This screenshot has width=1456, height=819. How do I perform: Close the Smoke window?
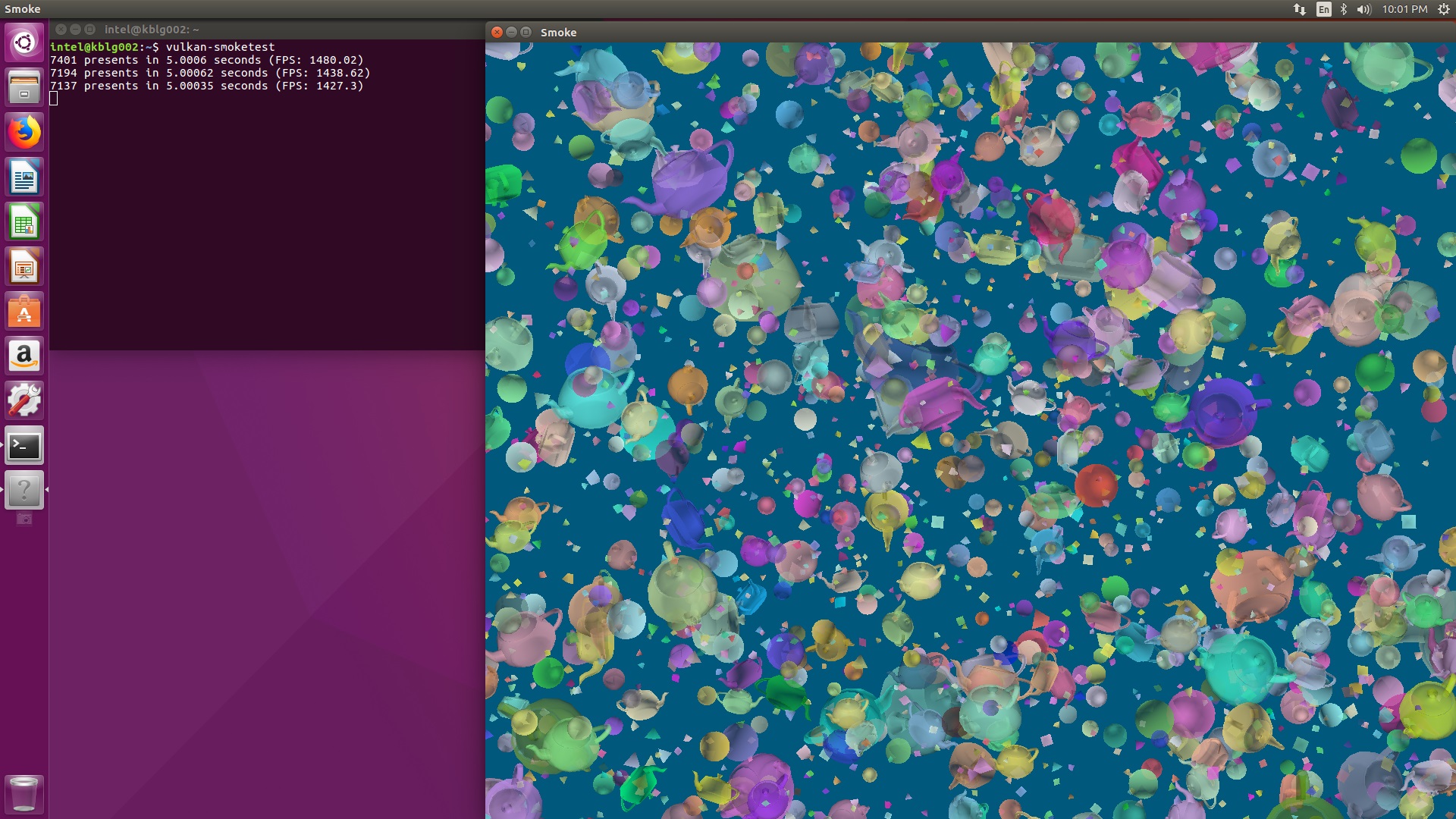point(497,32)
